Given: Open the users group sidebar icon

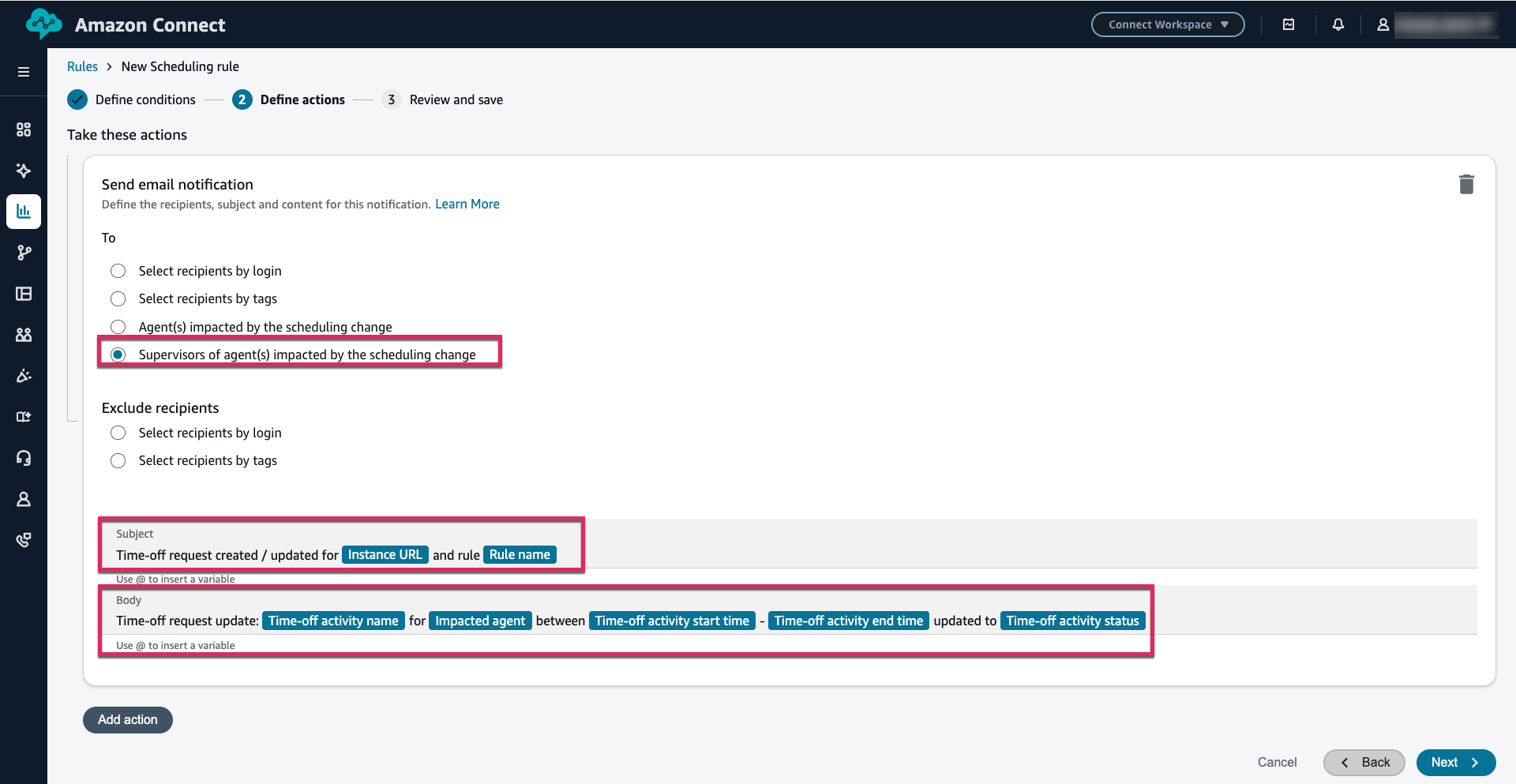Looking at the screenshot, I should click(24, 335).
